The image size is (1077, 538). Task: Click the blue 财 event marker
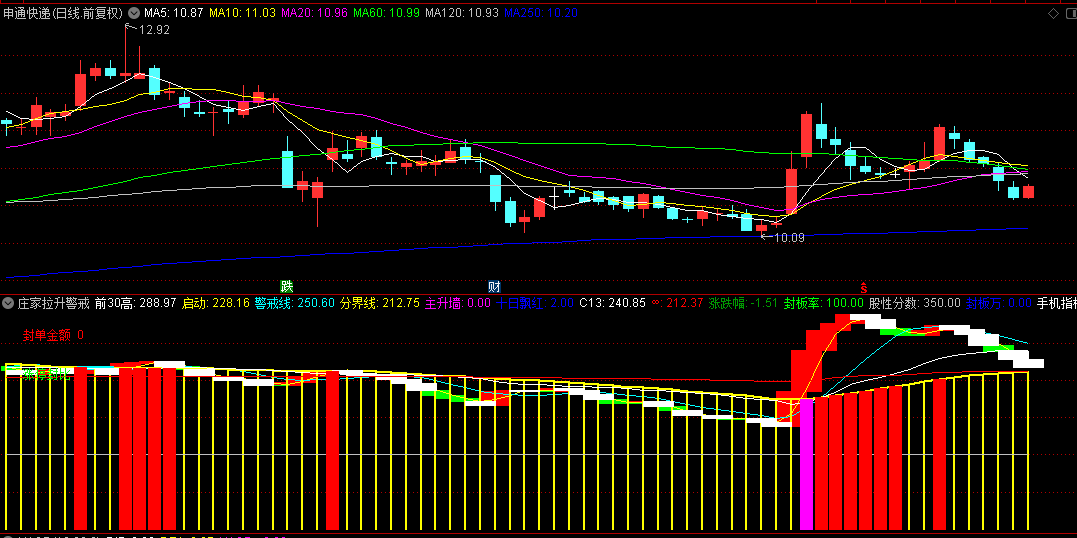click(494, 286)
